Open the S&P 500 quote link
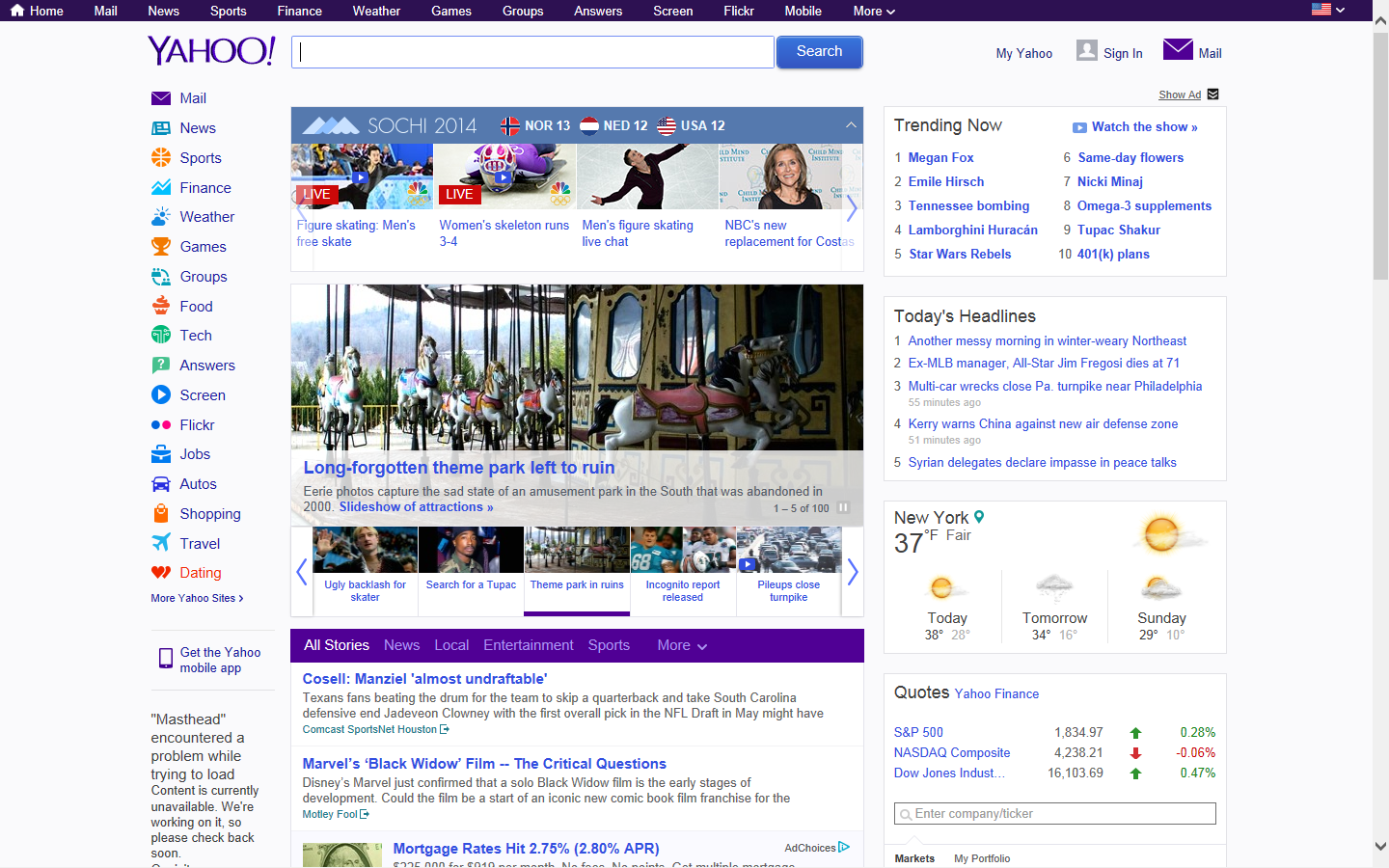 point(918,732)
